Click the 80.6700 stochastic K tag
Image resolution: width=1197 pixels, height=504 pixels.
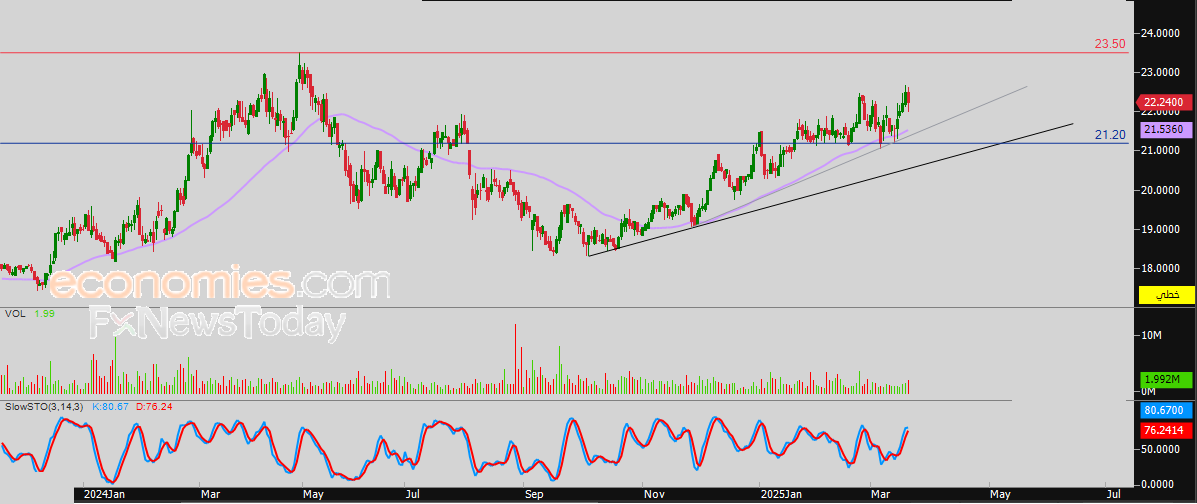1165,410
